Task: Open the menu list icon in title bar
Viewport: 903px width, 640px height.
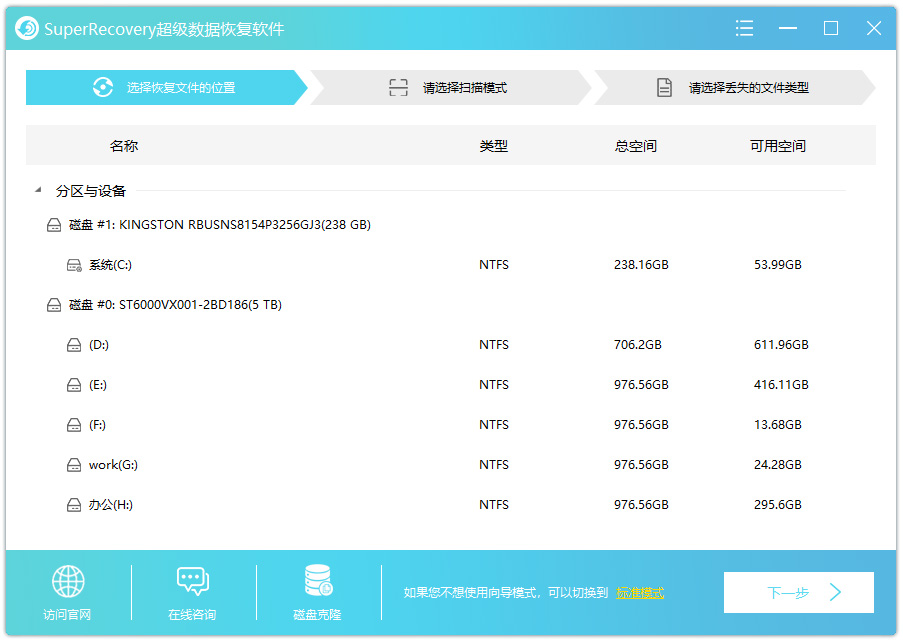Action: 744,28
